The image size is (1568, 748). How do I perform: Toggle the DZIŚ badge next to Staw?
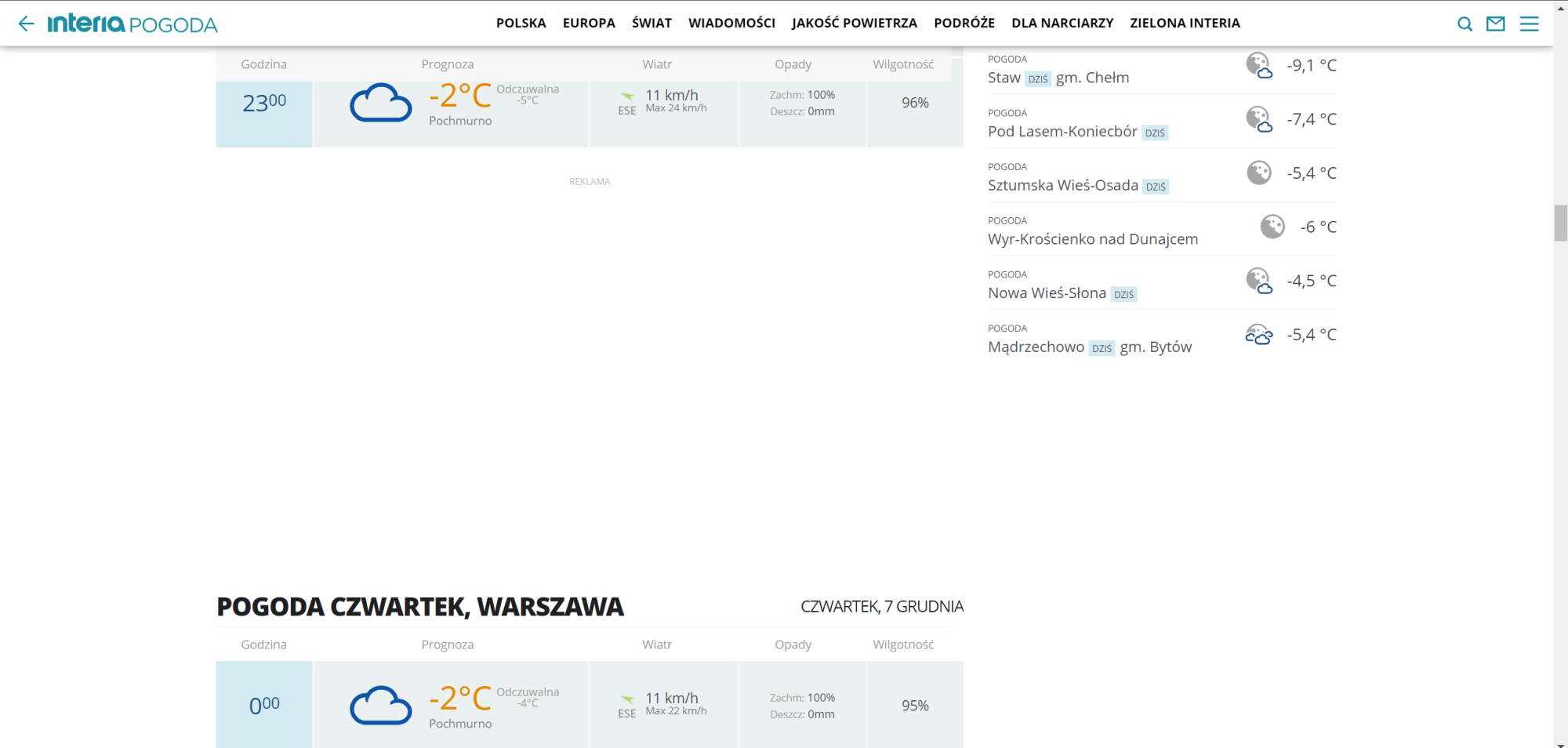click(x=1038, y=78)
